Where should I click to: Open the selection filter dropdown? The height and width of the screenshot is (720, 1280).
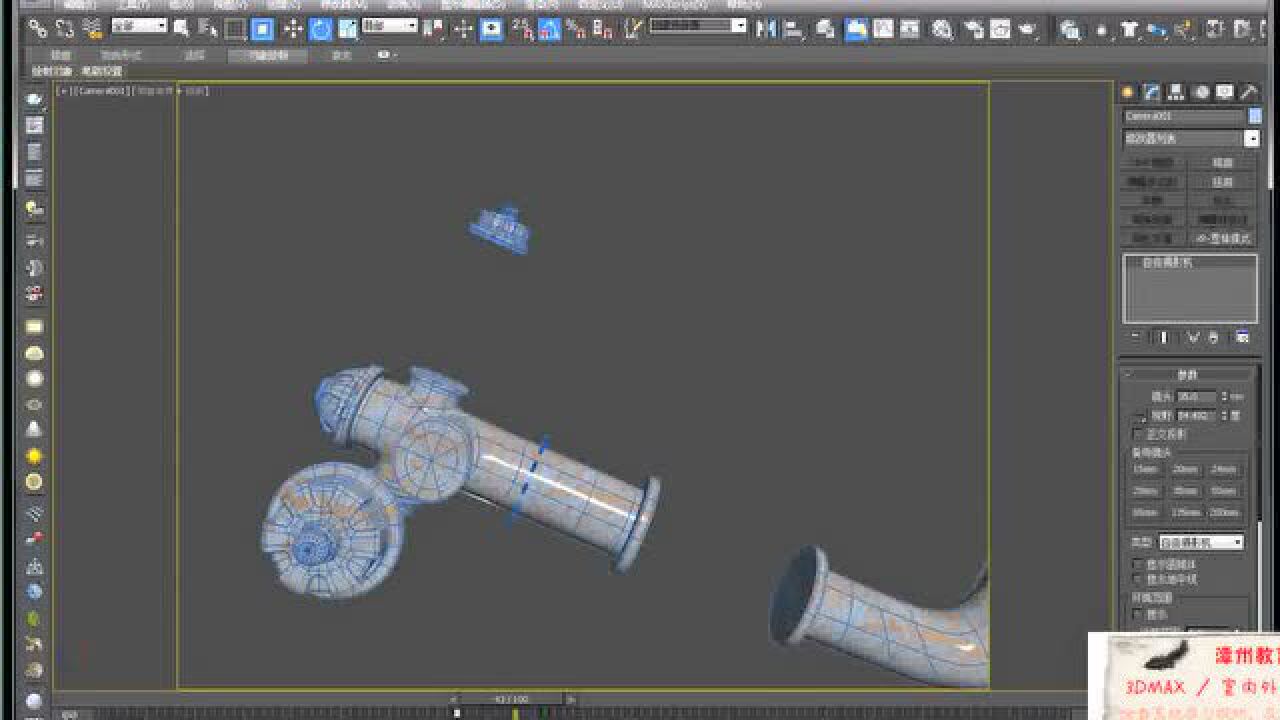pos(138,26)
